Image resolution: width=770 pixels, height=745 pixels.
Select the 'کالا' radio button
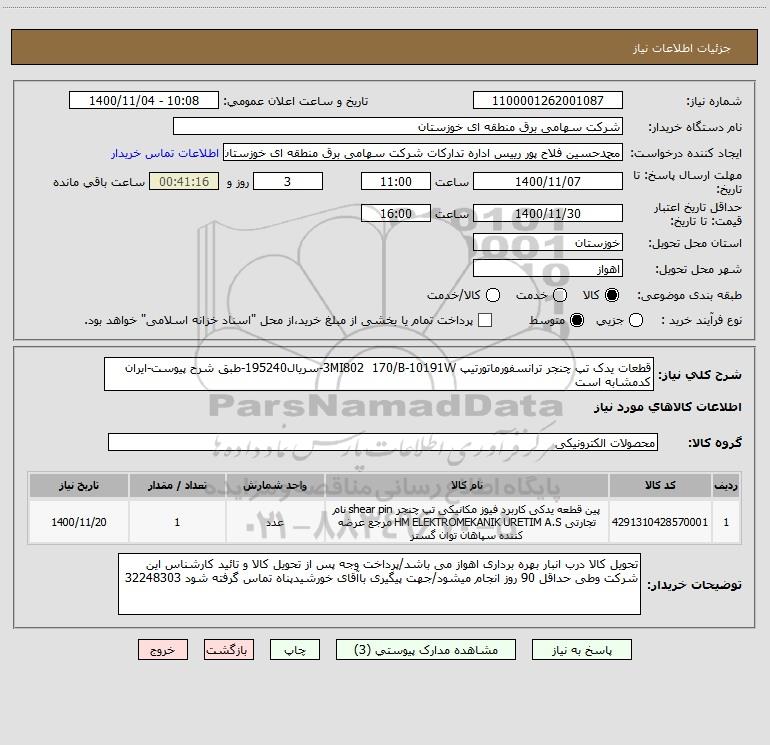pyautogui.click(x=612, y=295)
